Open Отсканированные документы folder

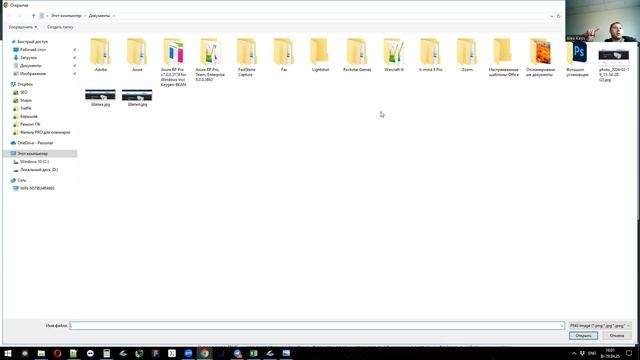[540, 57]
